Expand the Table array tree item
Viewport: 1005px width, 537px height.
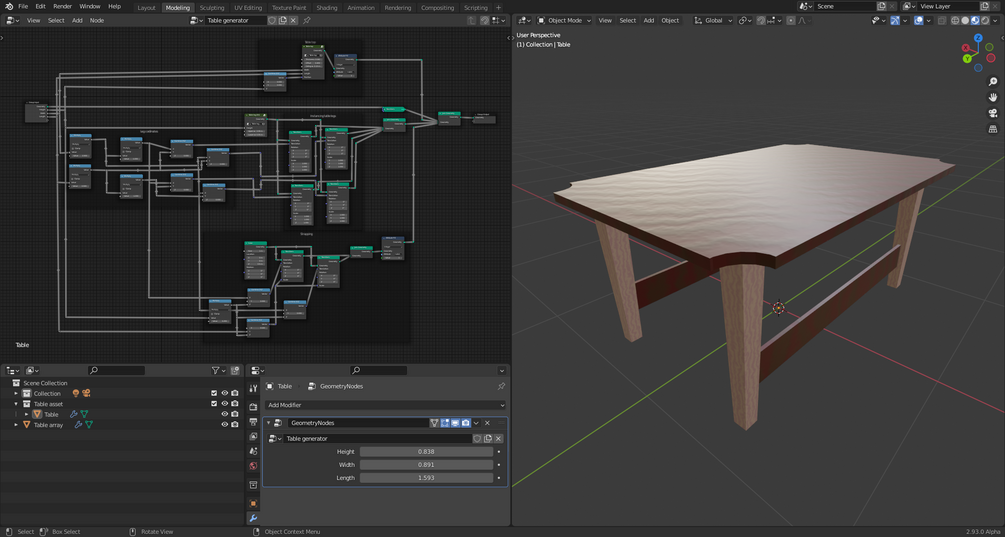tap(16, 425)
